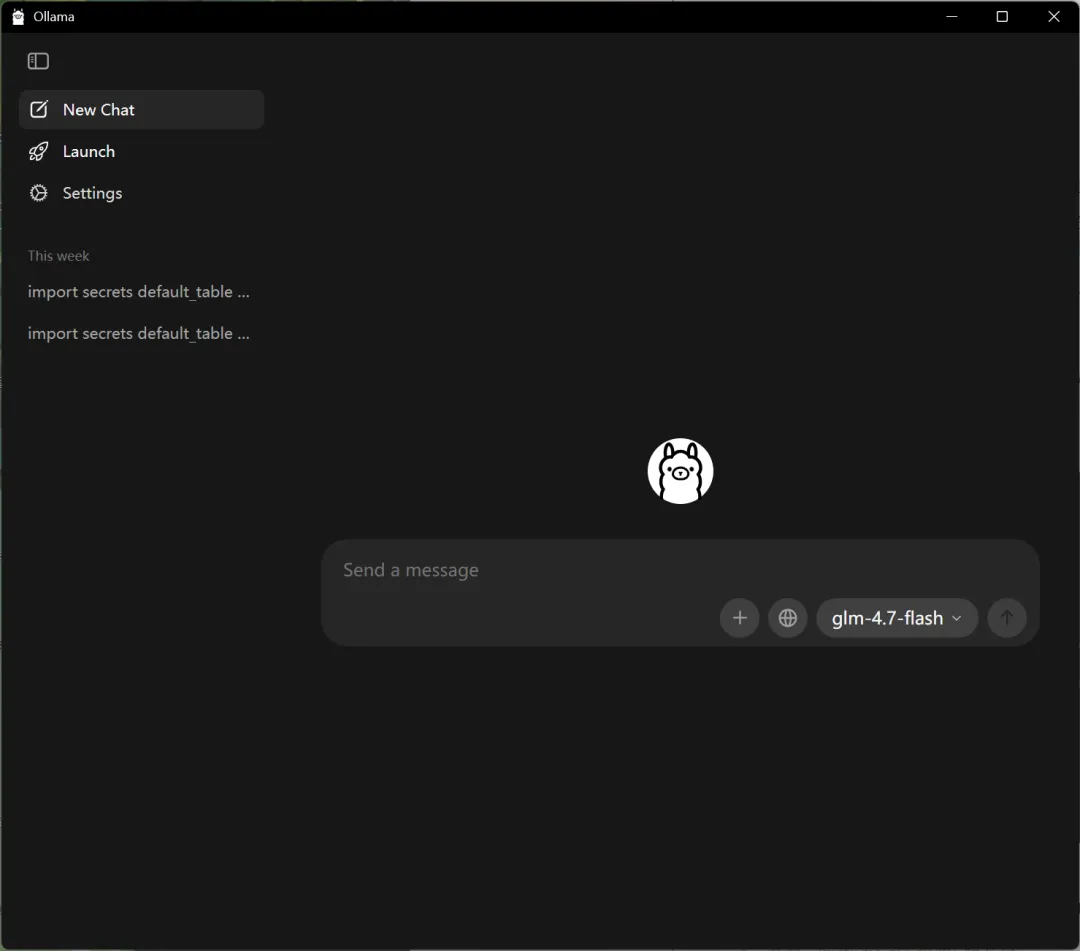This screenshot has height=951, width=1080.
Task: Toggle web search globe button
Action: (788, 618)
